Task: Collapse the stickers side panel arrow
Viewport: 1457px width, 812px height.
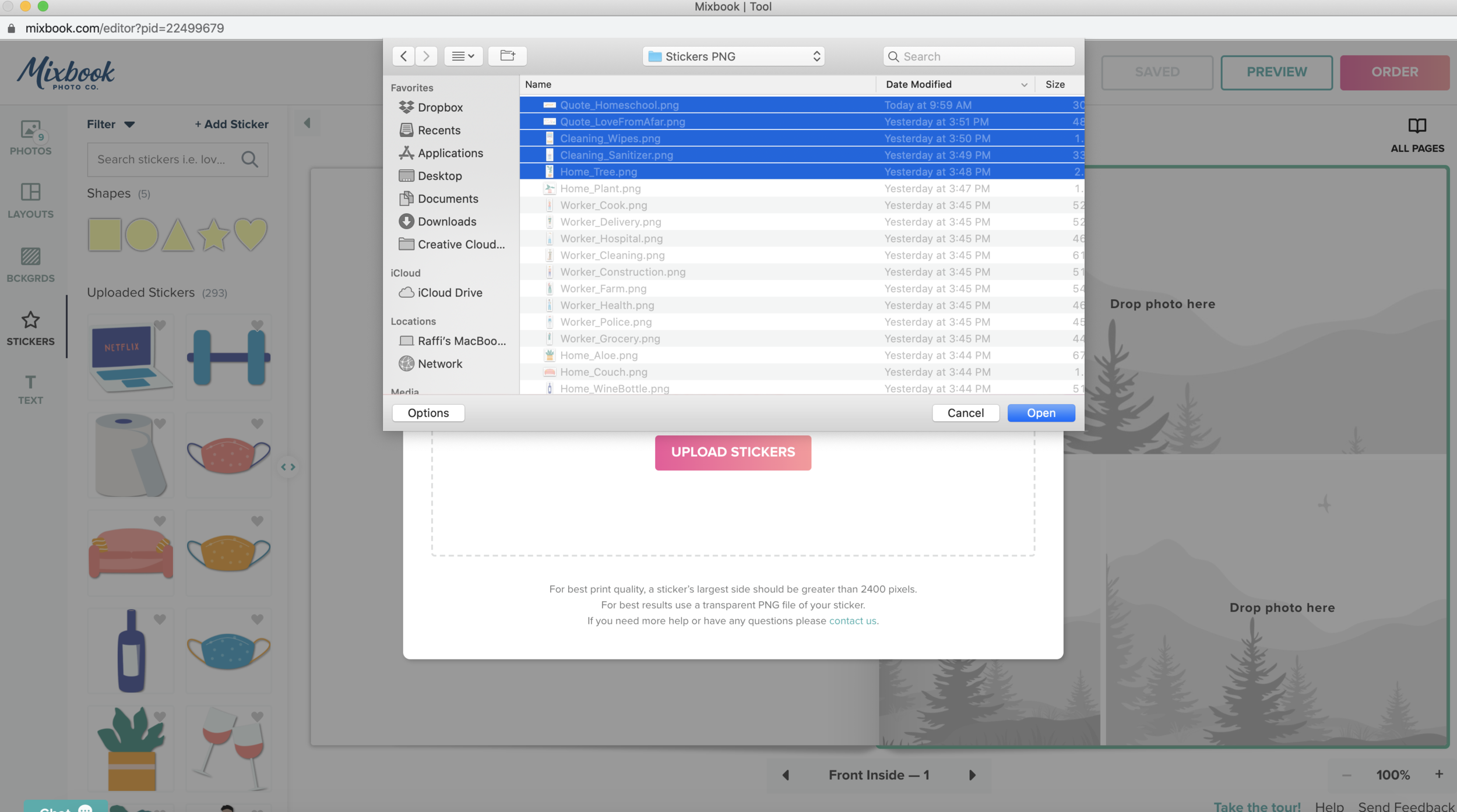Action: point(307,123)
